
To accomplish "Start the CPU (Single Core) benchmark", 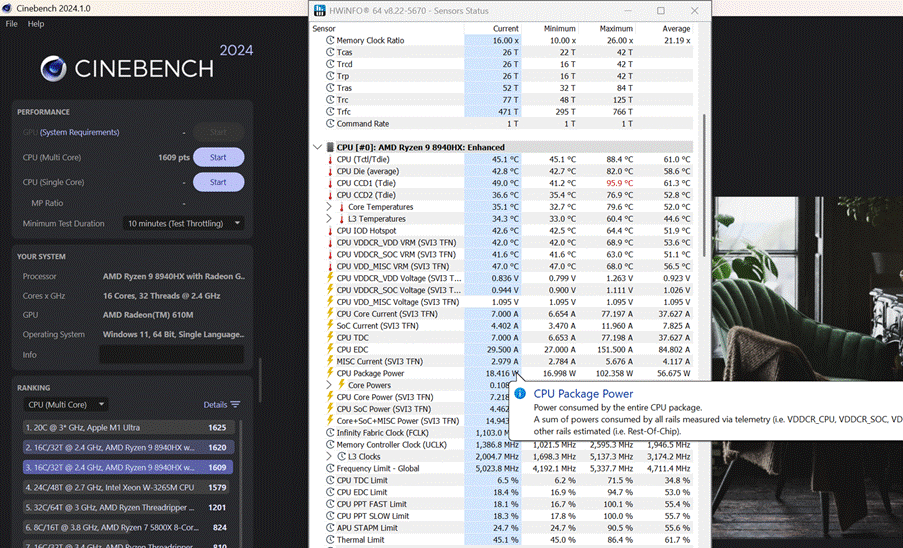I will pos(218,182).
